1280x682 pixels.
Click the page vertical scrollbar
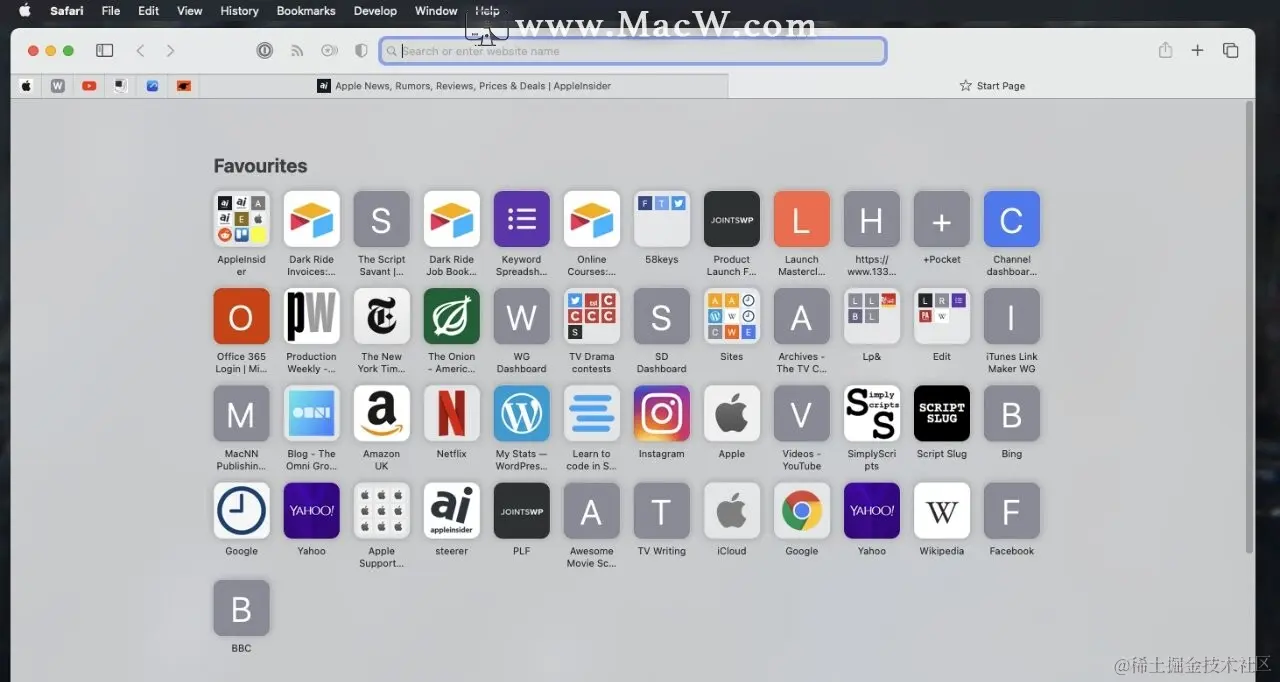[x=1248, y=326]
